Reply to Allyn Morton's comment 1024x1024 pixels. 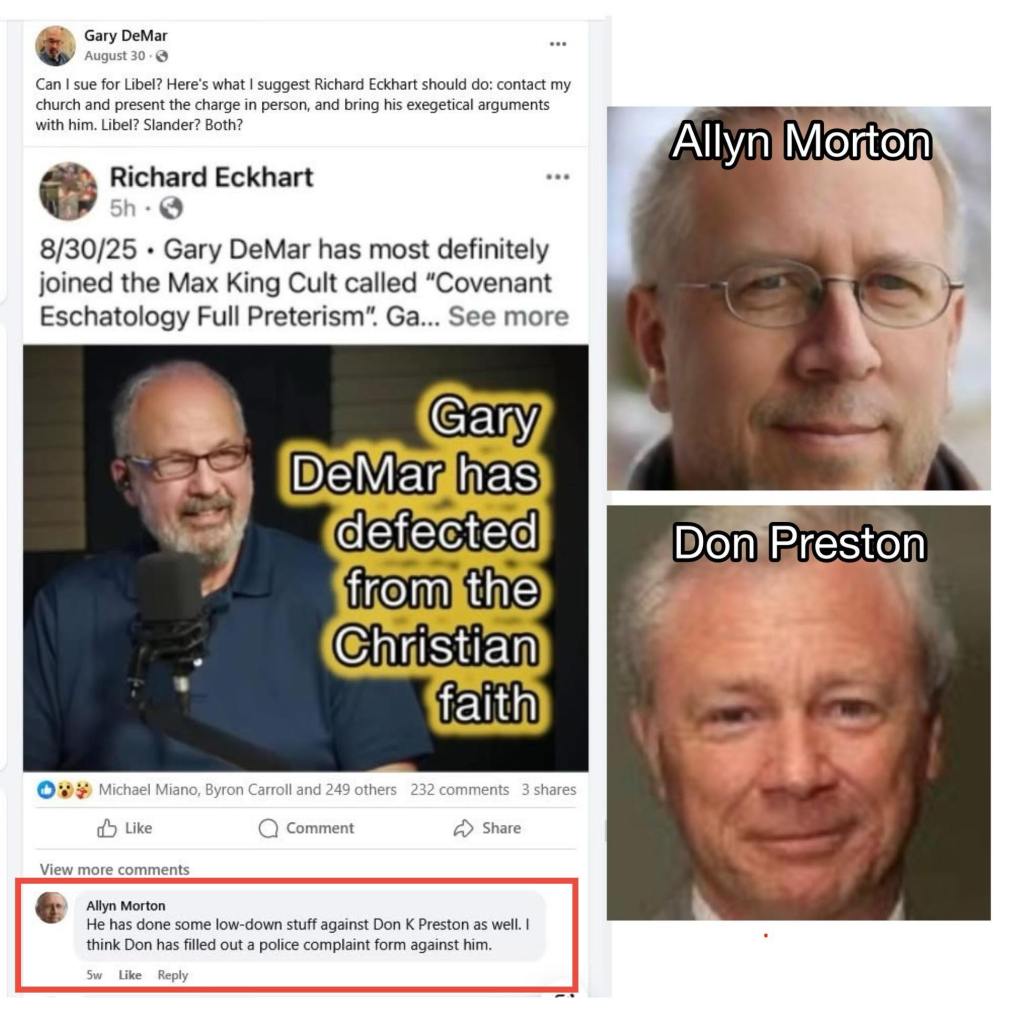click(172, 975)
